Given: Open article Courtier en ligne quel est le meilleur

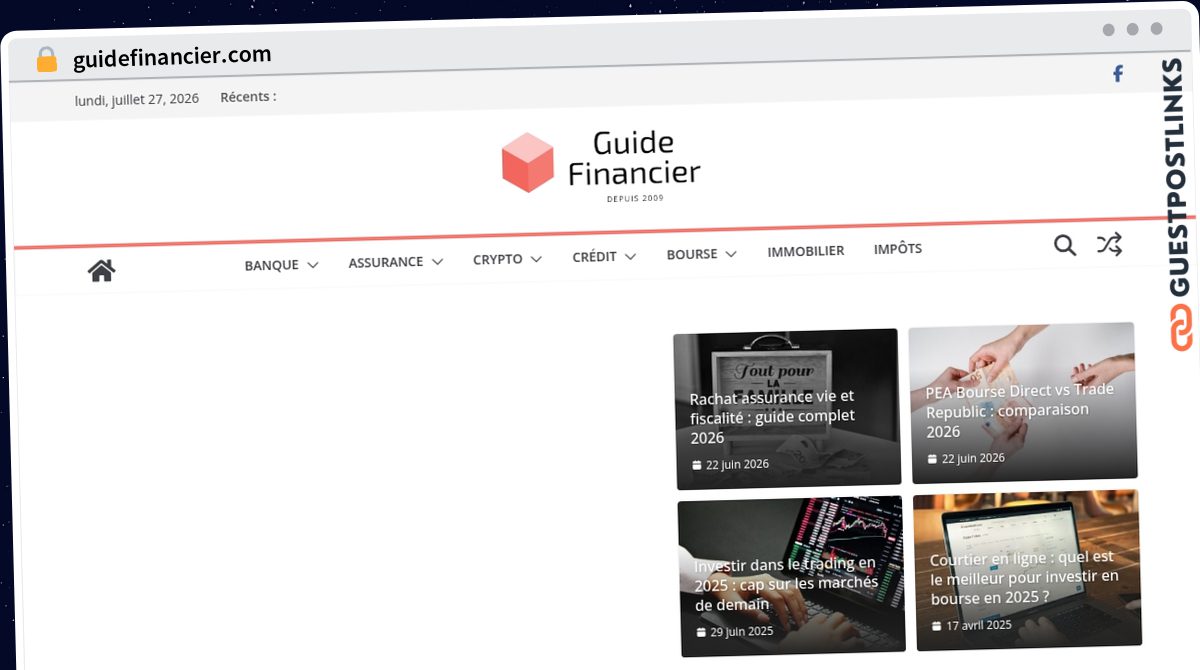Looking at the screenshot, I should tap(1025, 578).
